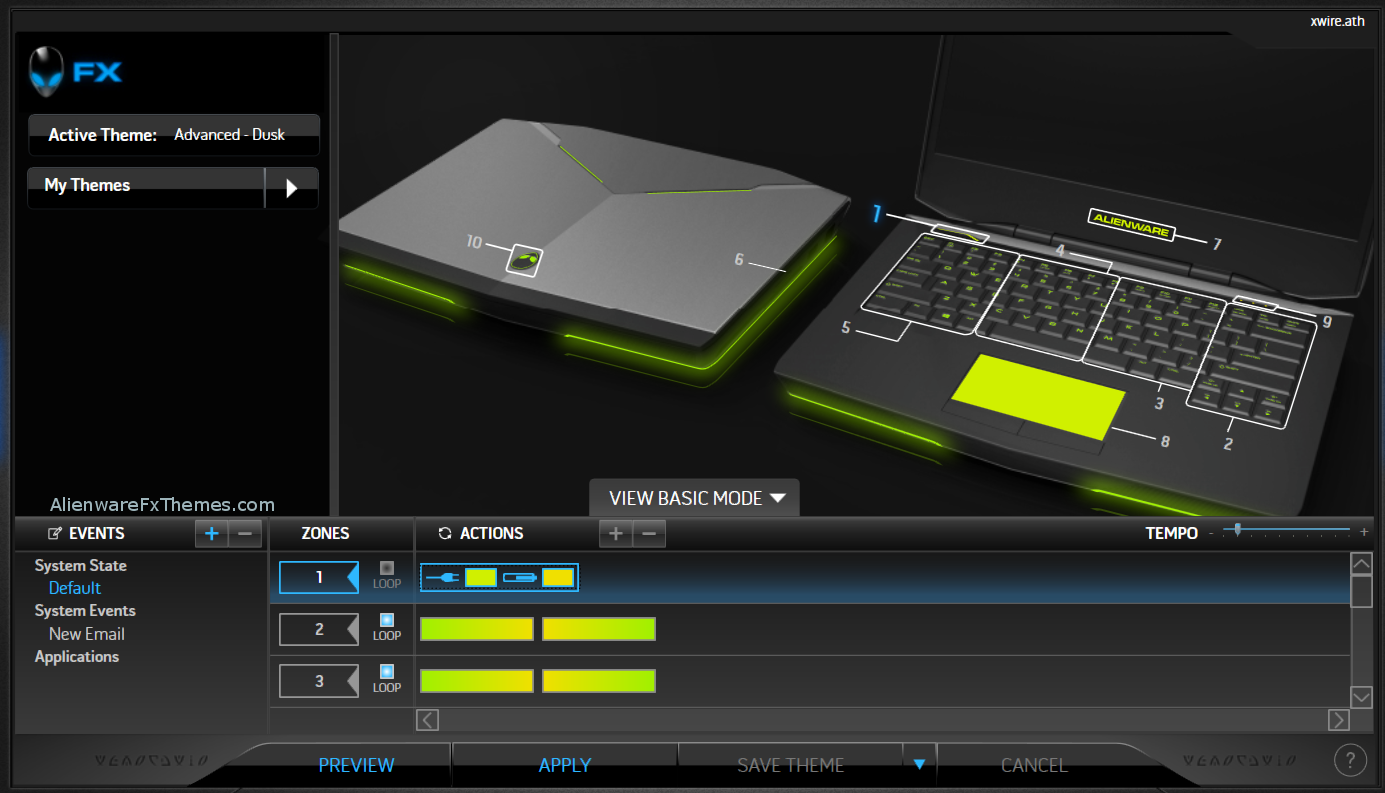
Task: Select the second color swatch in zone 1 actions
Action: 557,577
